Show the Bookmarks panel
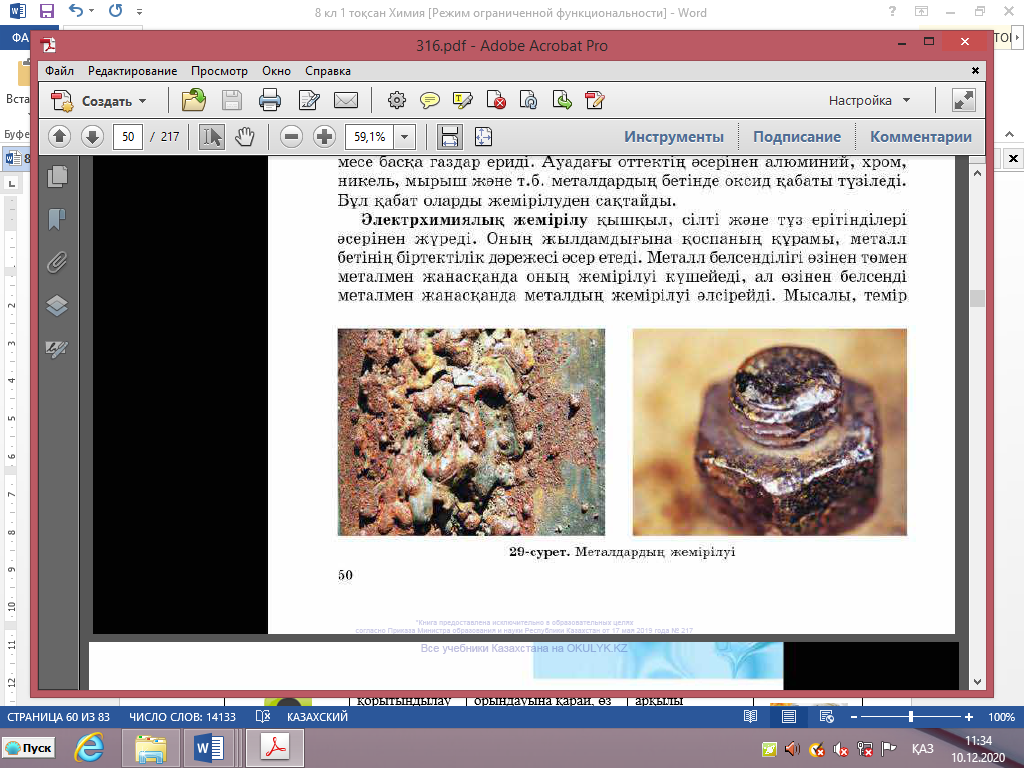 click(57, 219)
